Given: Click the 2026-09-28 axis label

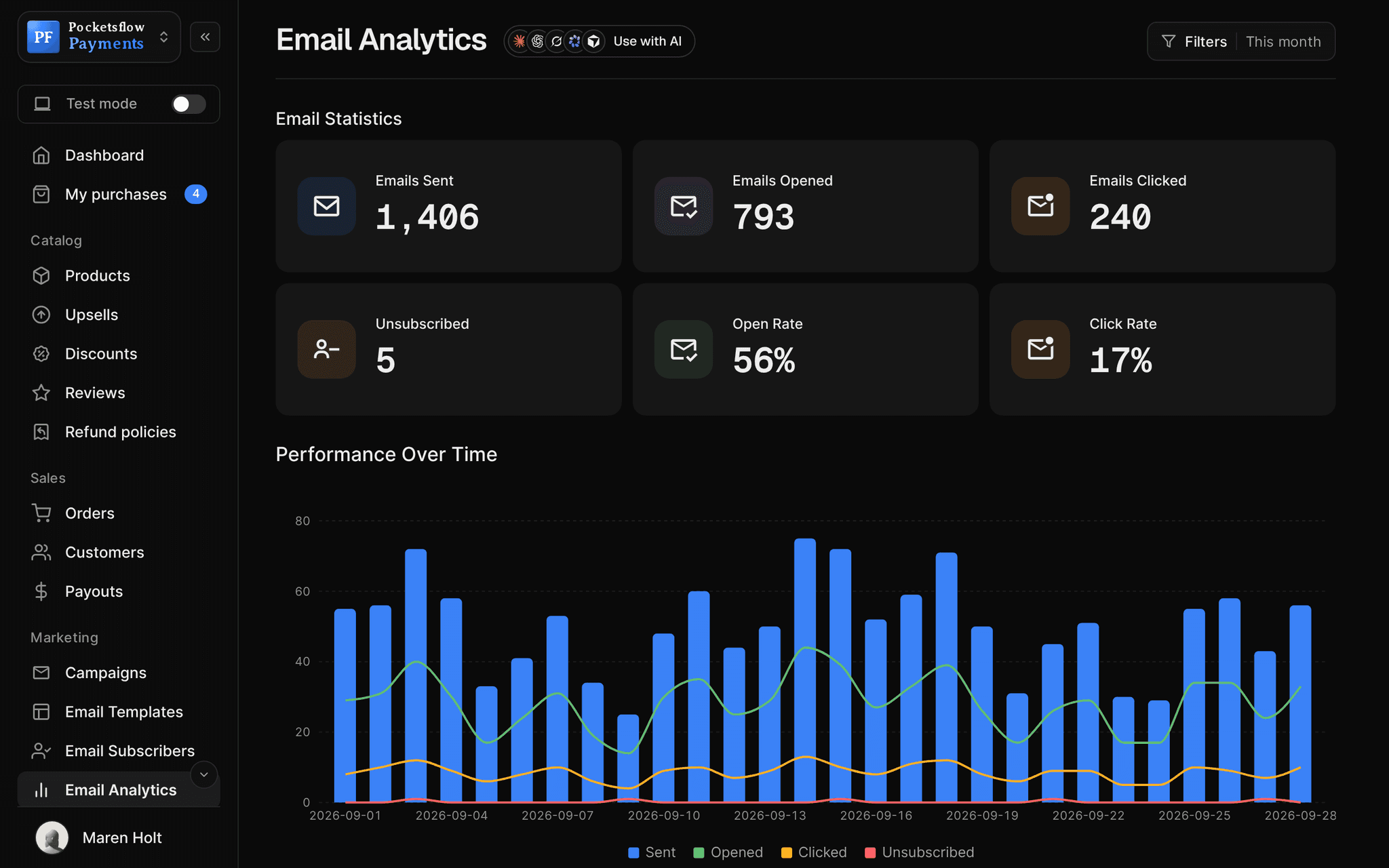Looking at the screenshot, I should [1300, 815].
